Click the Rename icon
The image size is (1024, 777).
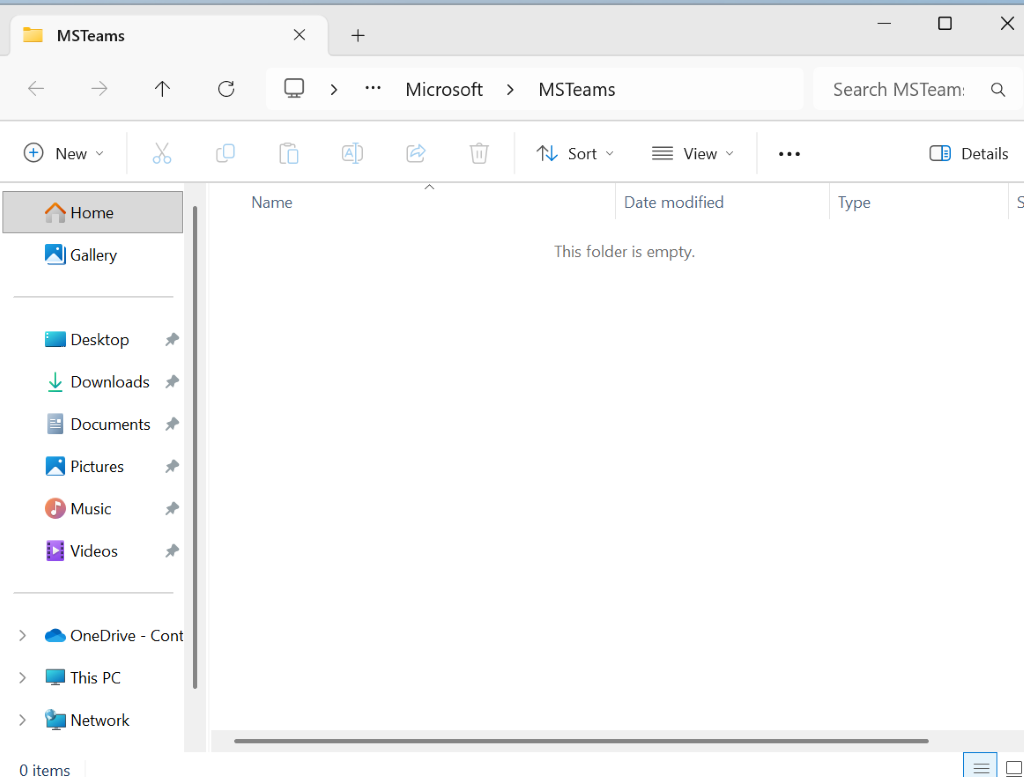point(352,153)
